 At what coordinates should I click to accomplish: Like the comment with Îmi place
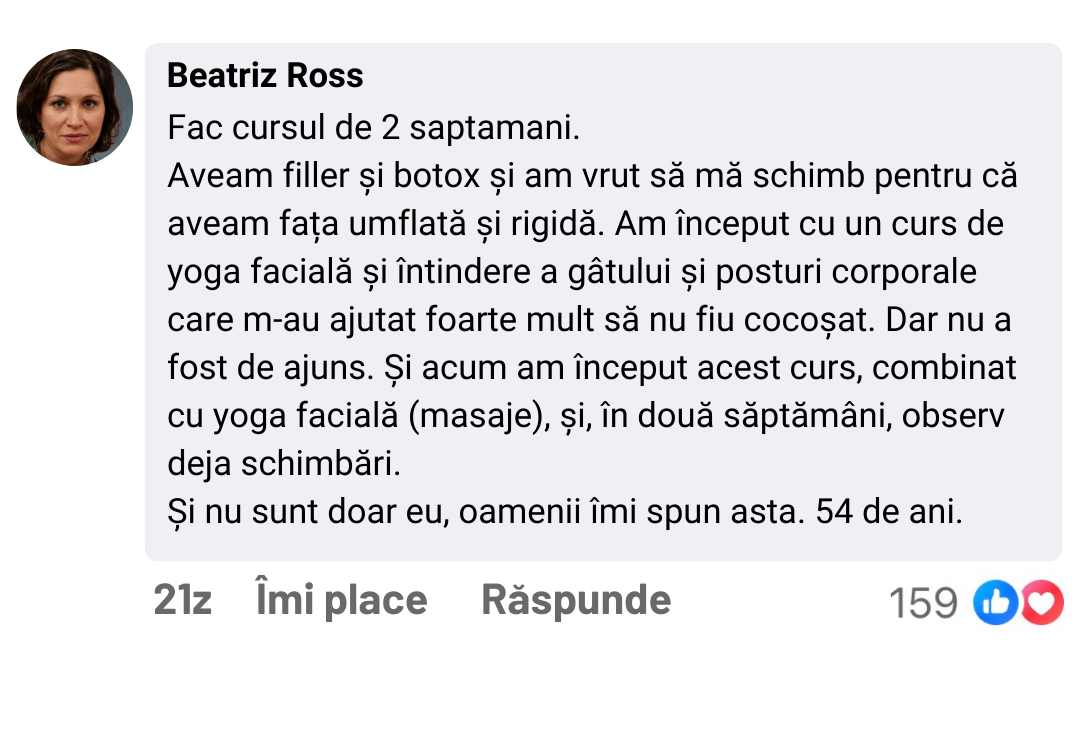pyautogui.click(x=342, y=600)
